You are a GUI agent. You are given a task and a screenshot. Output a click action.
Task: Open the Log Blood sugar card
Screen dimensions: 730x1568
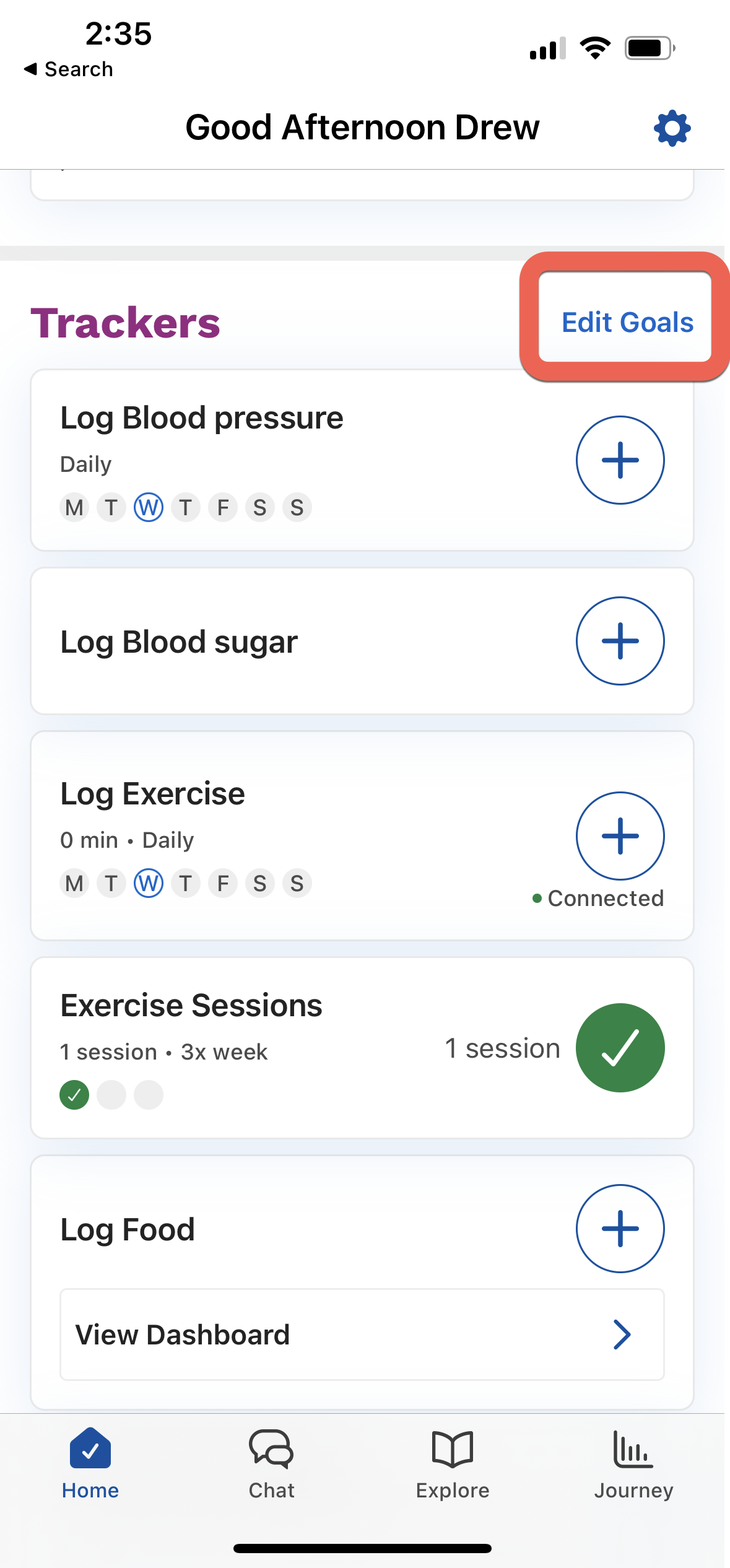tap(362, 641)
